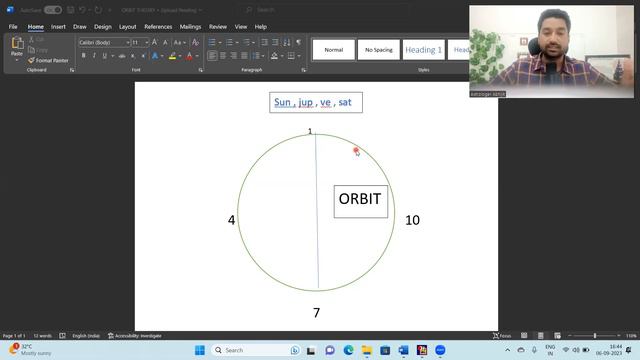Apply Heading 1 style
Screen dimensions: 640x360
tap(423, 50)
